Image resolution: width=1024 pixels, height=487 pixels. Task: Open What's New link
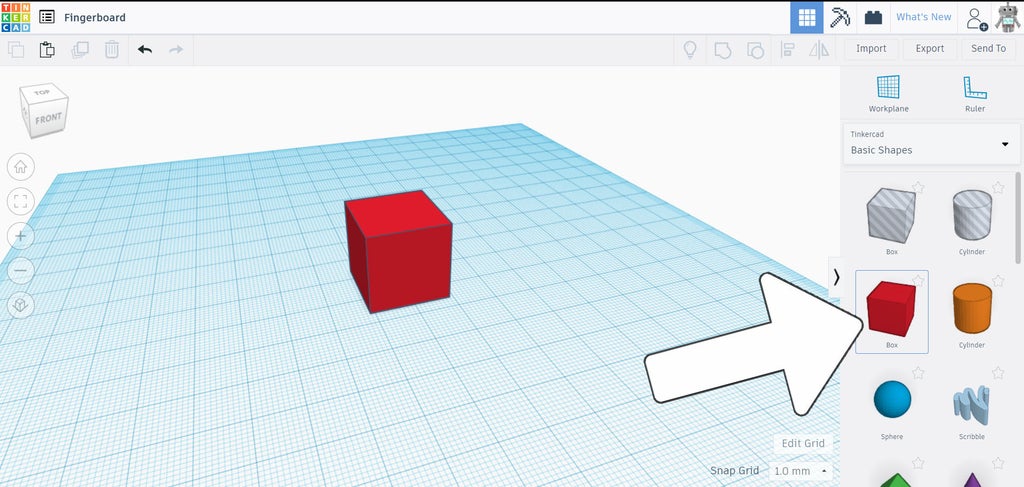point(923,17)
